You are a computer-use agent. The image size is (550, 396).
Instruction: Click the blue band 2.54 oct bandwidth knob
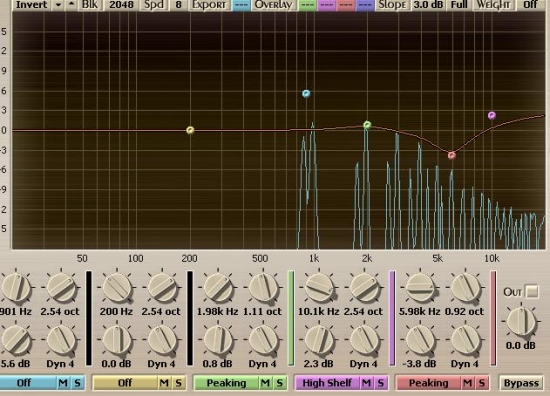[61, 288]
